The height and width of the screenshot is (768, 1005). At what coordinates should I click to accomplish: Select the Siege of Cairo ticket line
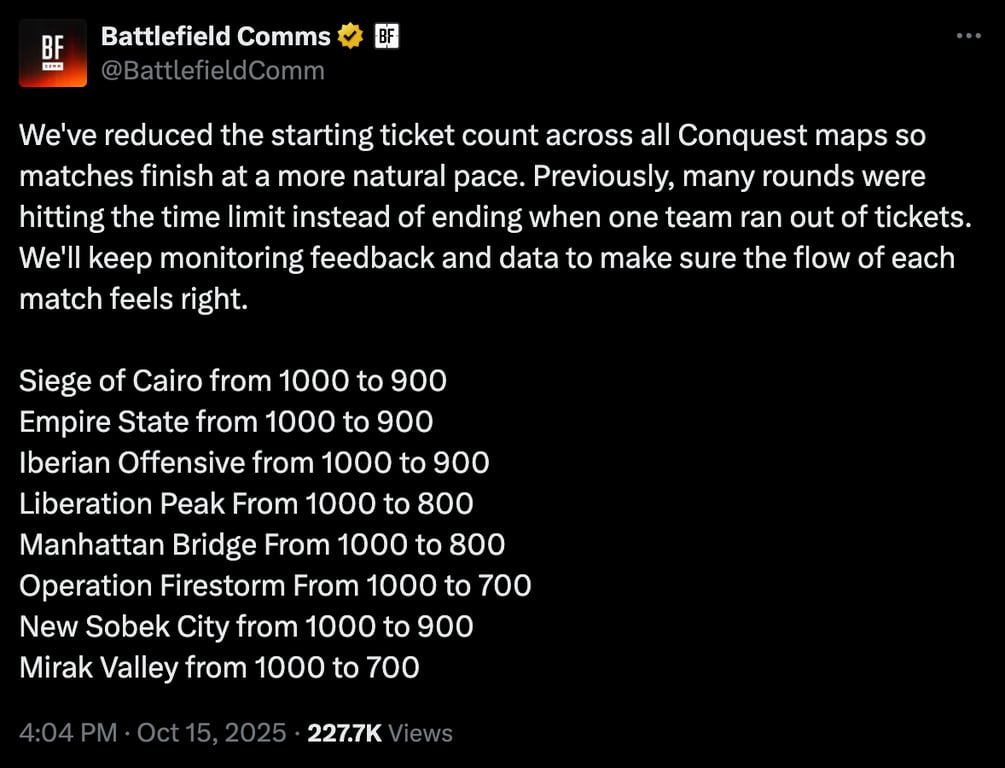[x=233, y=381]
